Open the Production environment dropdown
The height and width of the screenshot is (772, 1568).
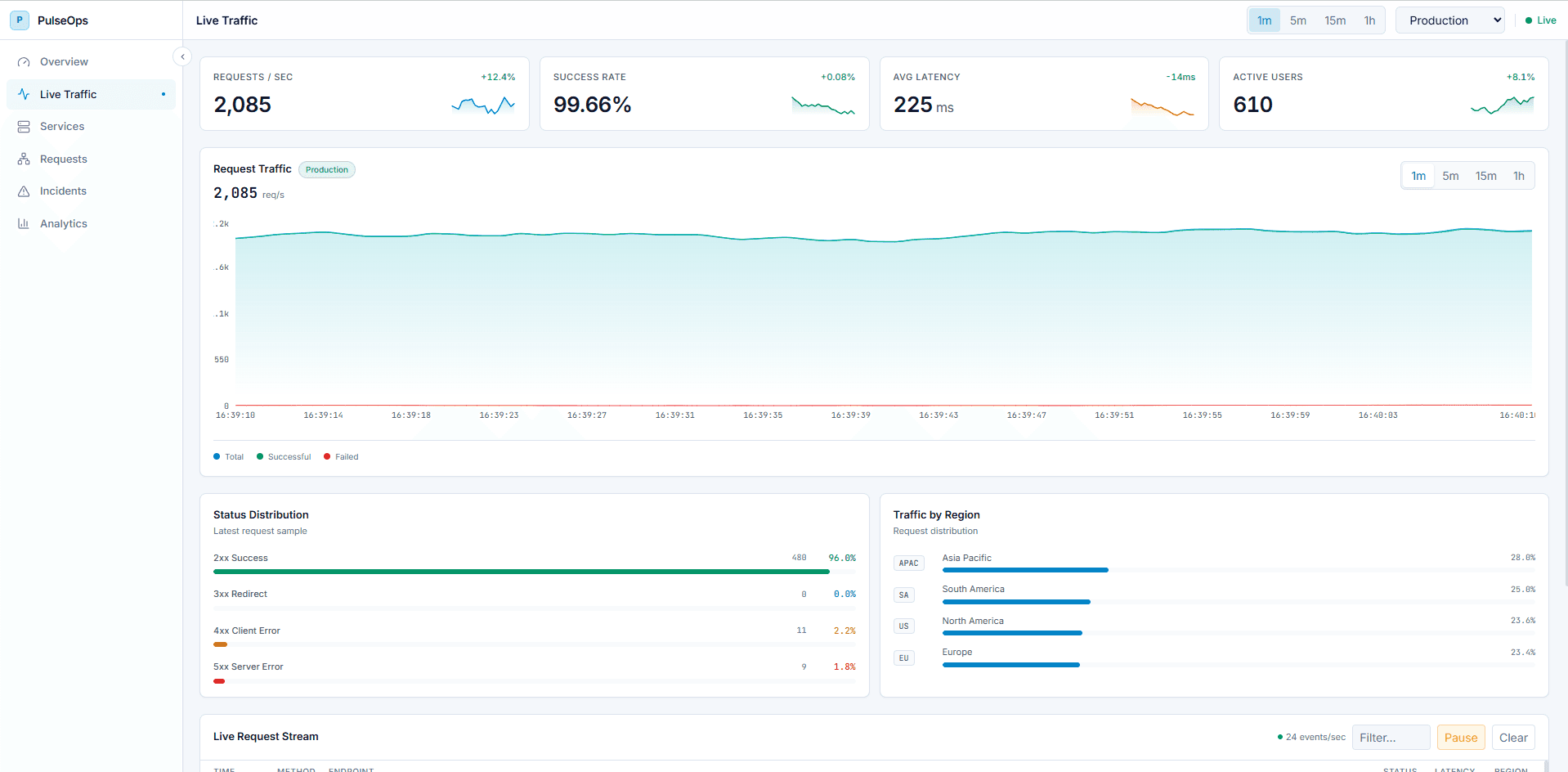click(x=1450, y=20)
